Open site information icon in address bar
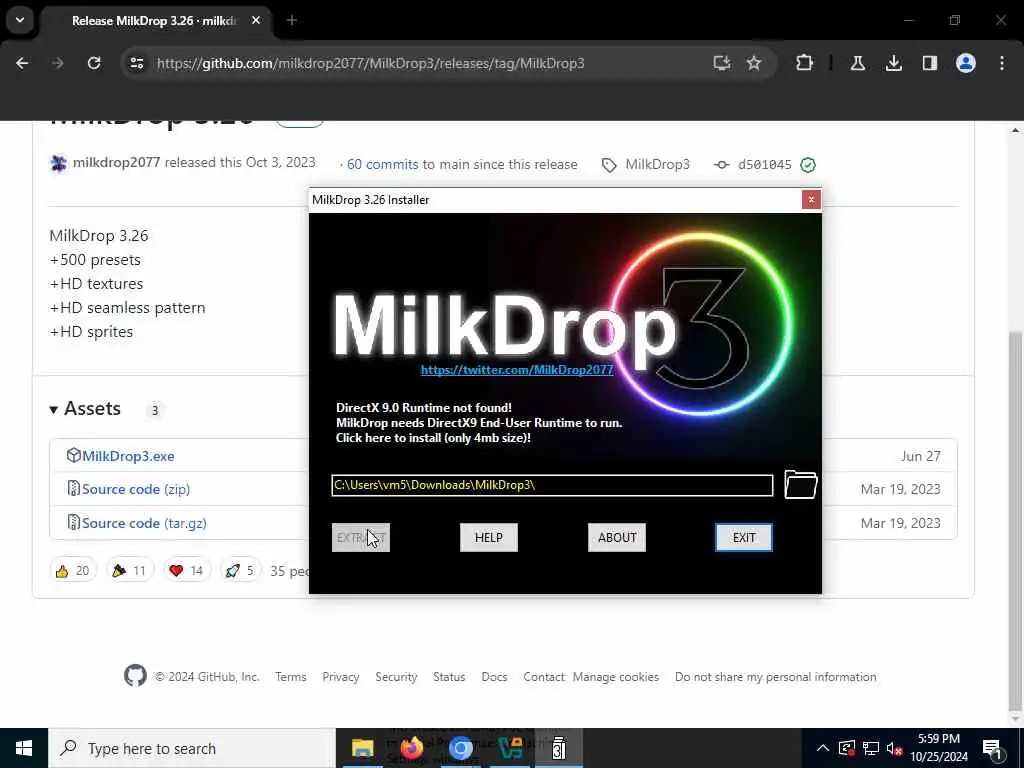The image size is (1024, 768). (x=136, y=63)
